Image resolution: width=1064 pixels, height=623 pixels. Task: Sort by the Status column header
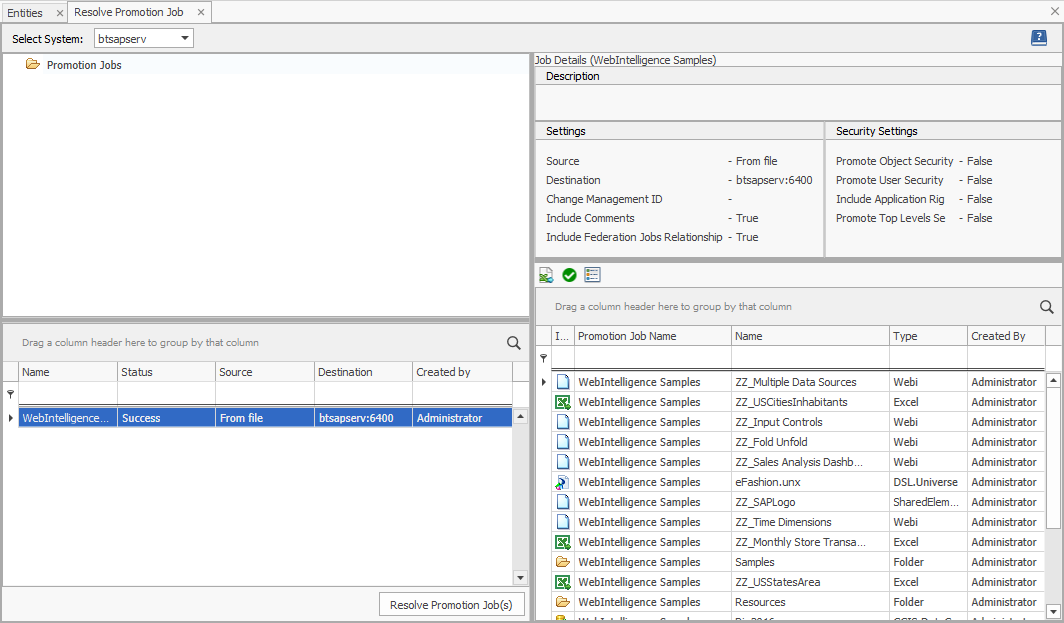165,372
